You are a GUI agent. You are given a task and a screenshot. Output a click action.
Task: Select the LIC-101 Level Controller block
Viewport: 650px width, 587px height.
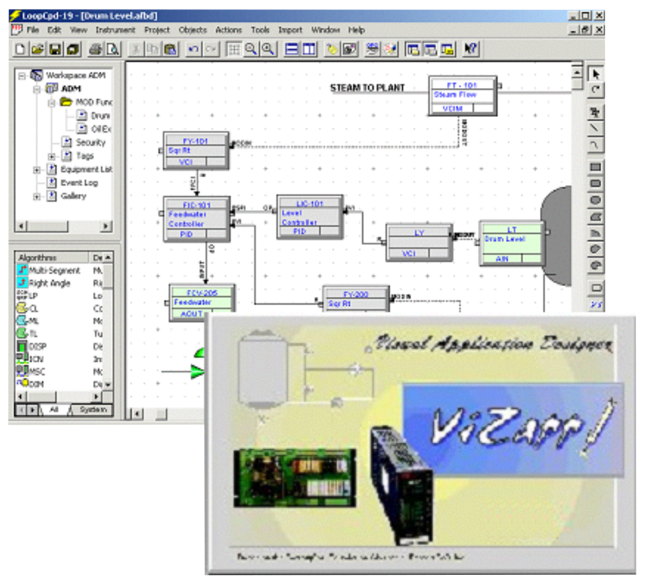point(310,217)
